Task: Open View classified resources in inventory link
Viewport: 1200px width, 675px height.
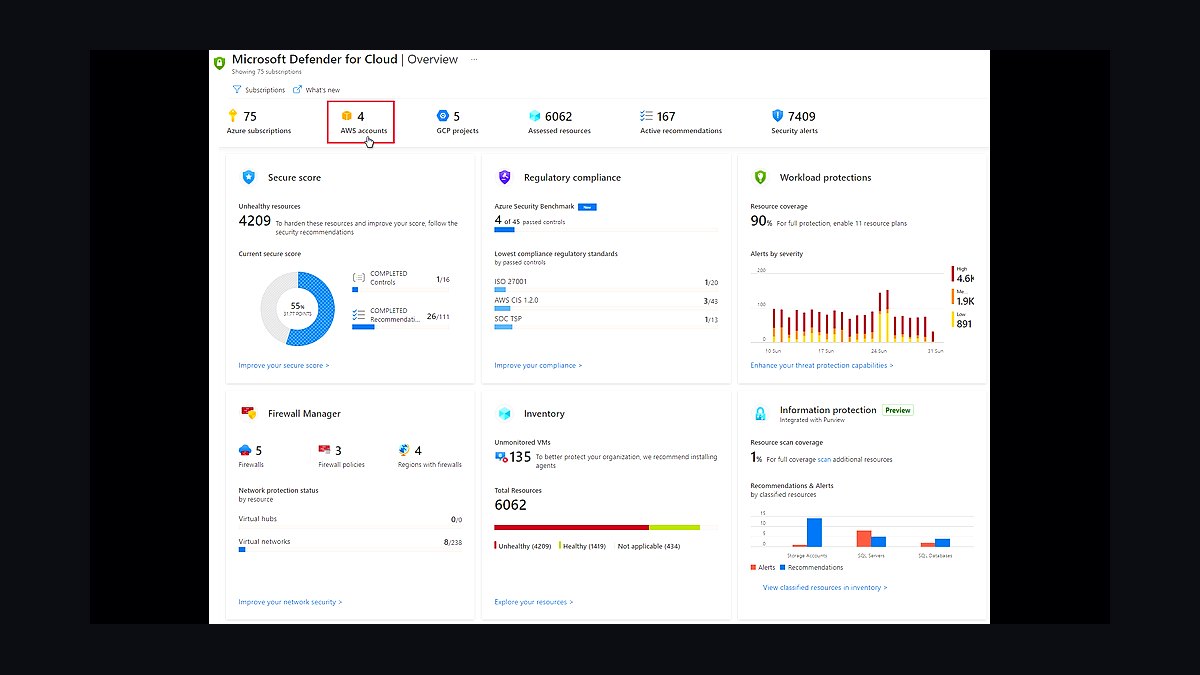Action: point(825,588)
